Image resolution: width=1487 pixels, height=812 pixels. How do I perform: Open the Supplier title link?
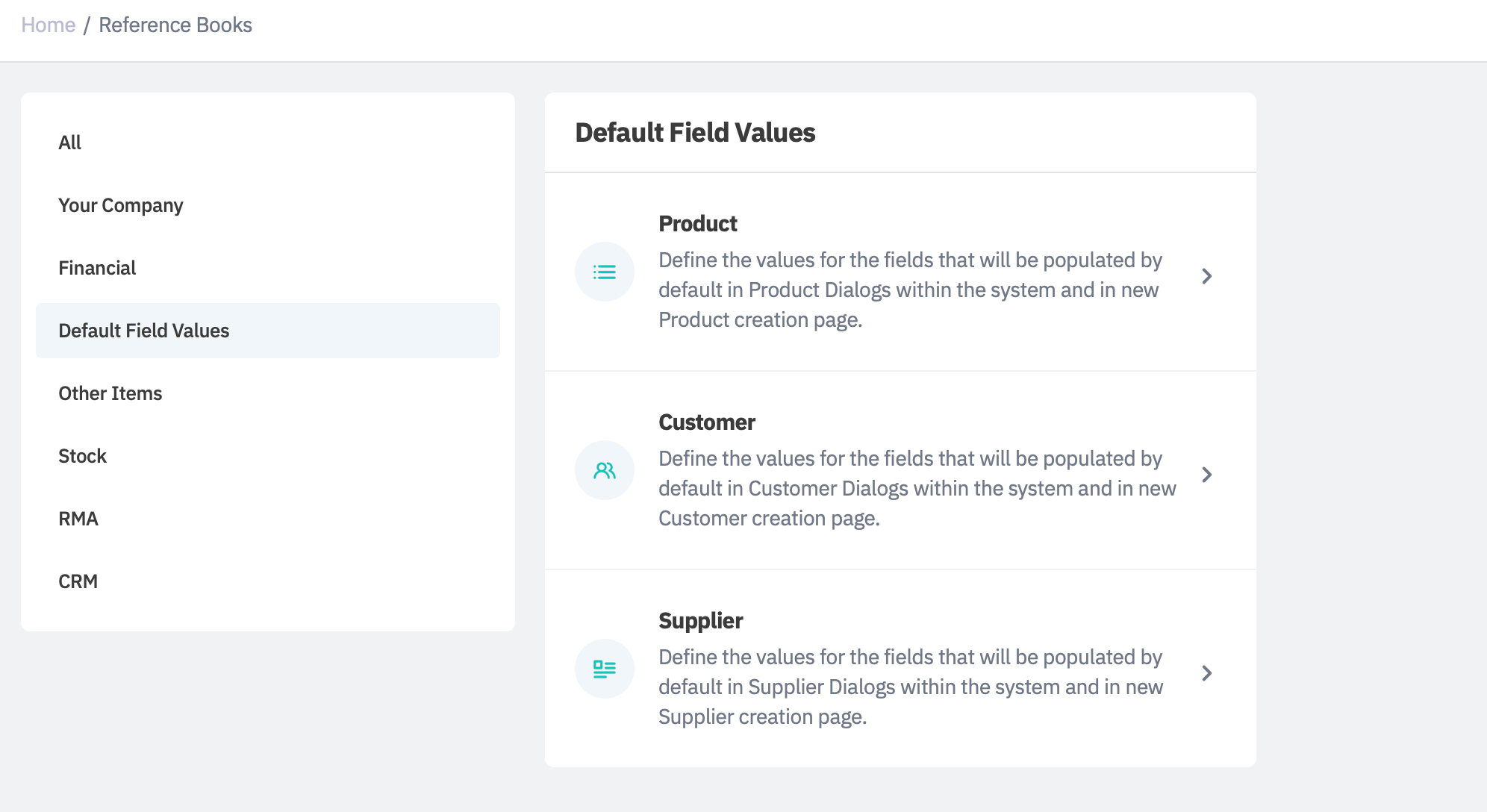(x=700, y=621)
